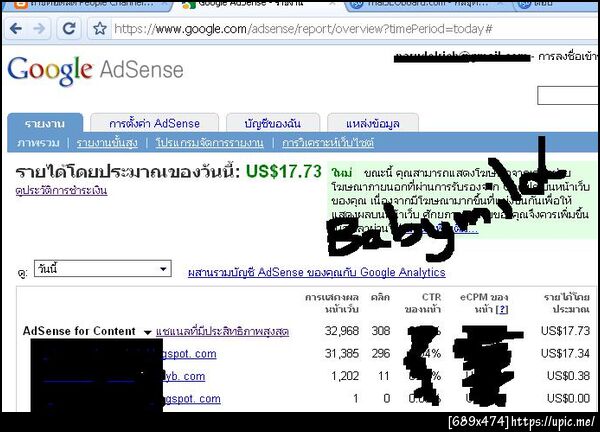Click the search box at top right
The image size is (600, 432).
(568, 96)
